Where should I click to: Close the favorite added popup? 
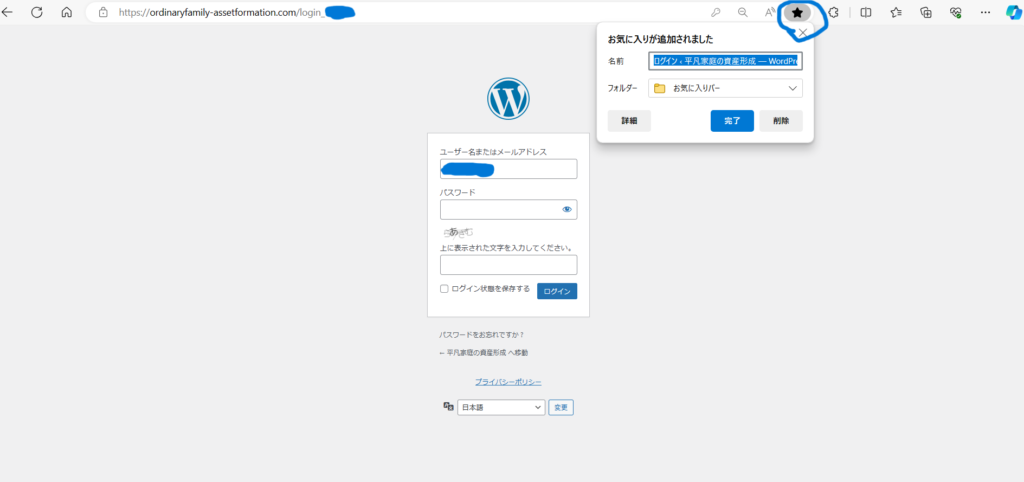tap(803, 33)
